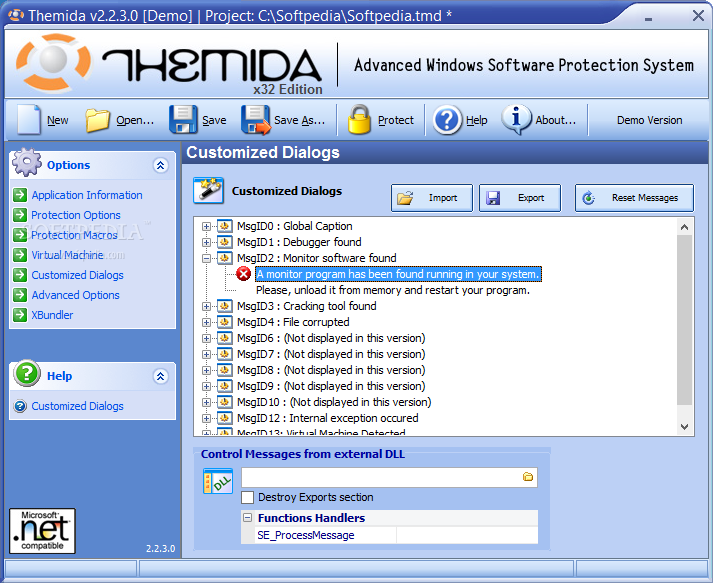This screenshot has width=713, height=583.
Task: Click the Help question mark toolbar icon
Action: click(x=447, y=120)
